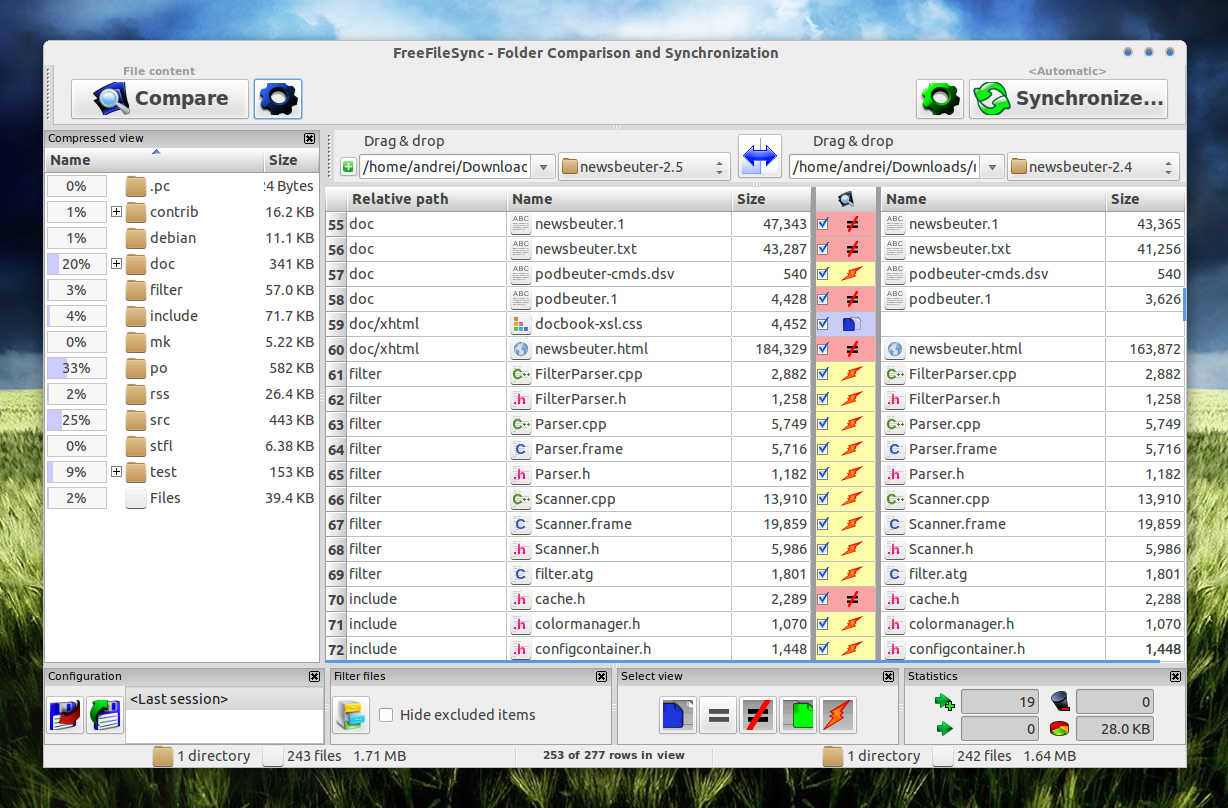Screen dimensions: 1228x808
Task: Click the magnifier icon heading the category column
Action: coord(846,199)
